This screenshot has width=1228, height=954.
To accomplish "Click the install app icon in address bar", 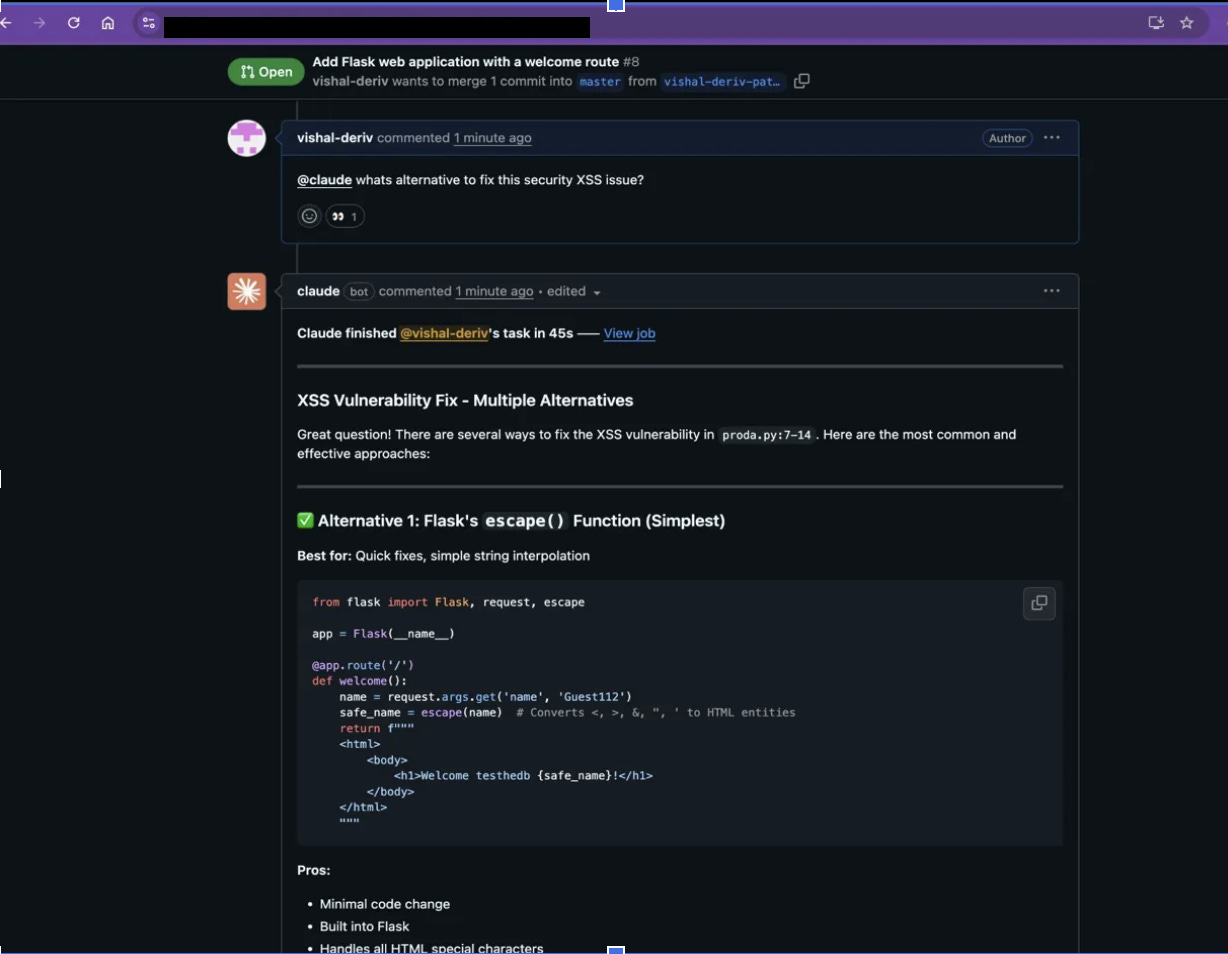I will (1156, 23).
